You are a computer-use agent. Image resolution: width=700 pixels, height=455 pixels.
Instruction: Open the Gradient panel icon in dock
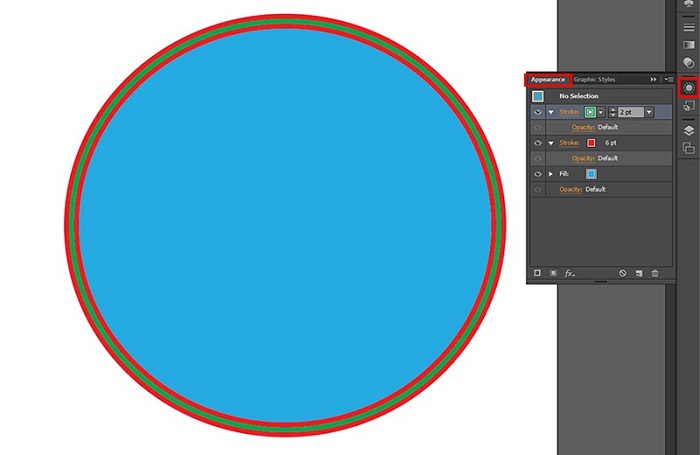tap(688, 45)
